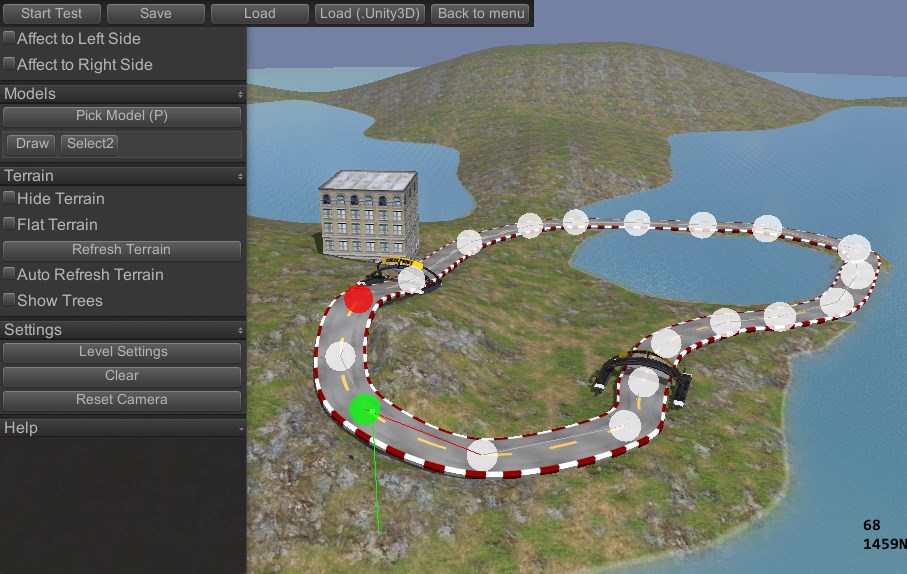This screenshot has width=907, height=574.
Task: Collapse the Terrain section header
Action: click(x=123, y=176)
